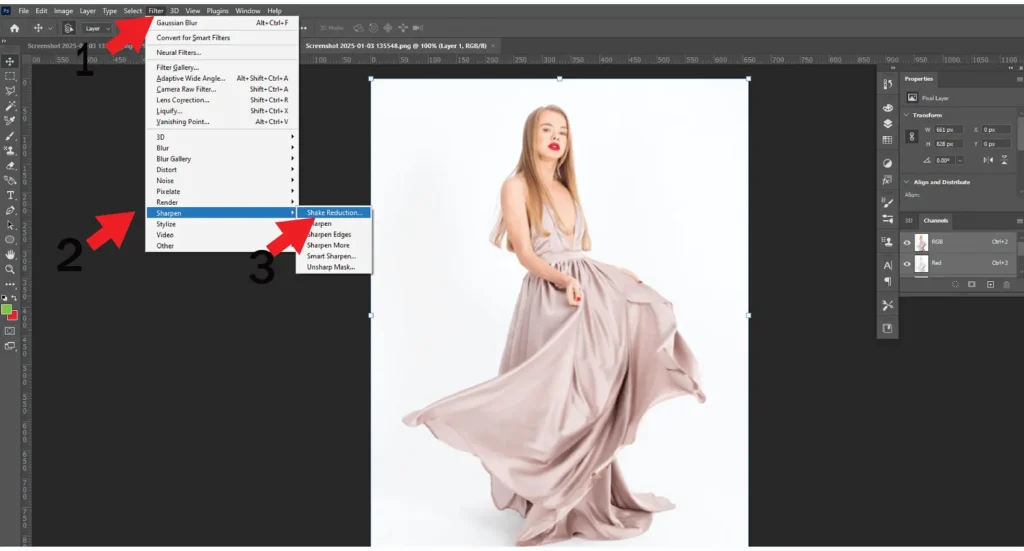Choose Smart Sharpen from the submenu
The image size is (1024, 551).
pyautogui.click(x=330, y=256)
